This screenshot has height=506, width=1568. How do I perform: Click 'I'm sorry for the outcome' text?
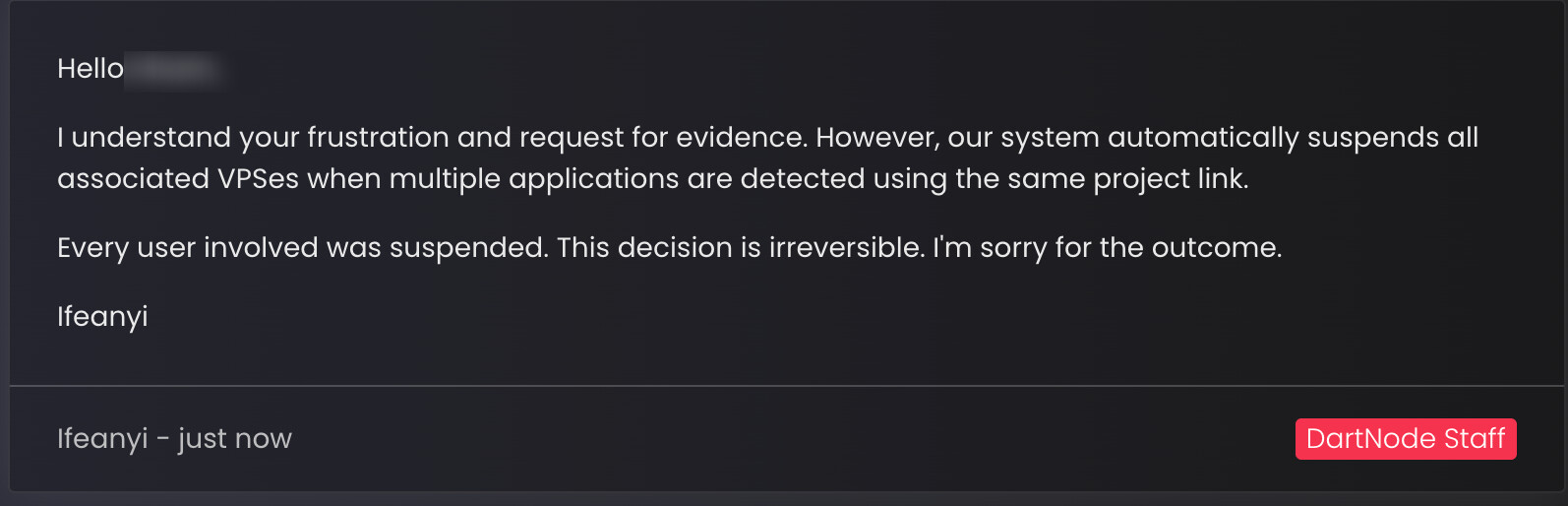[x=1107, y=248]
